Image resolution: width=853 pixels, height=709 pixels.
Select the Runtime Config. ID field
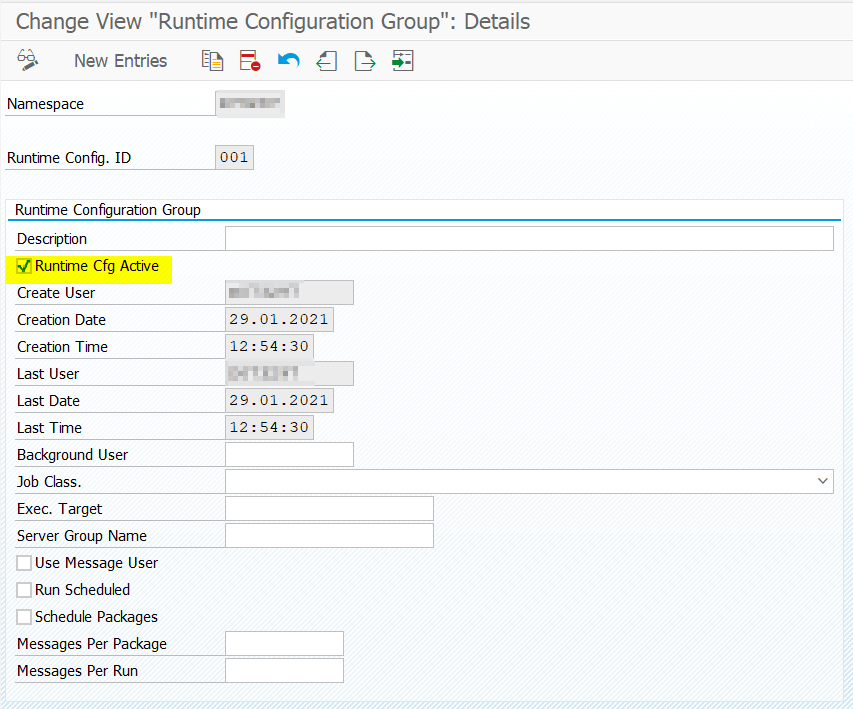coord(234,157)
